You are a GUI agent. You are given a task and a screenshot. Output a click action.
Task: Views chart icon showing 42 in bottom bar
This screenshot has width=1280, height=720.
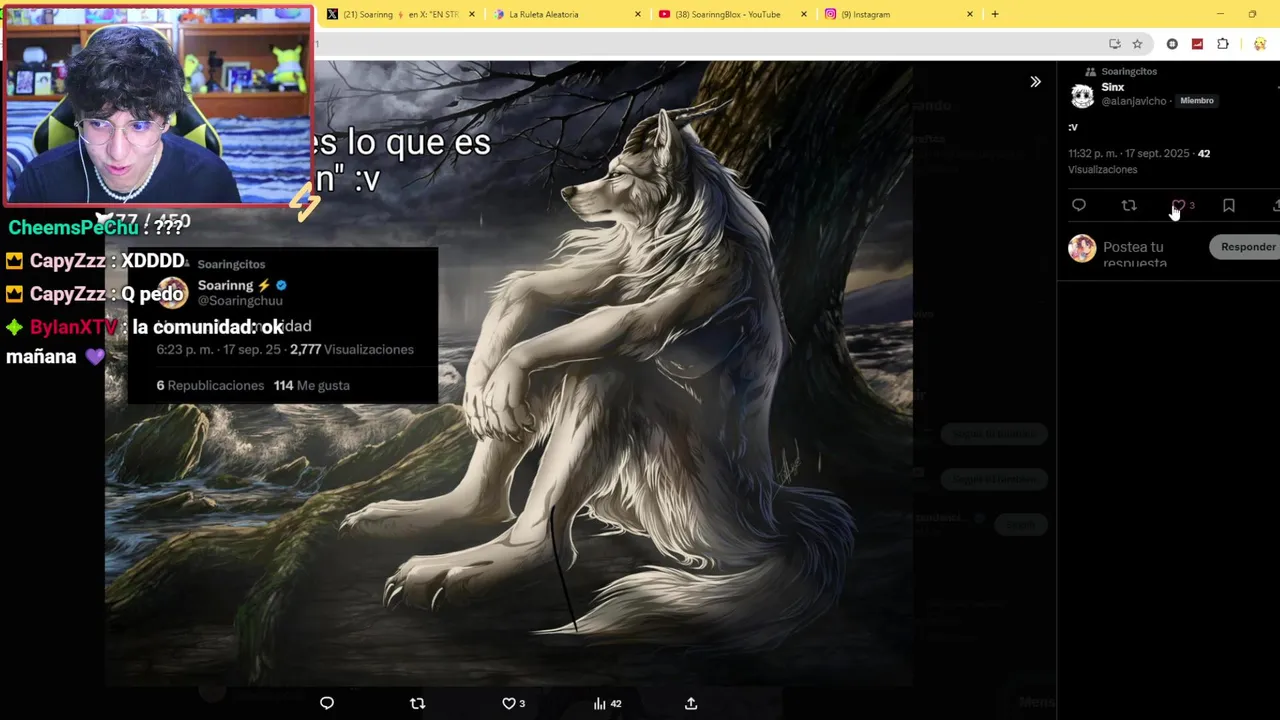pyautogui.click(x=607, y=703)
